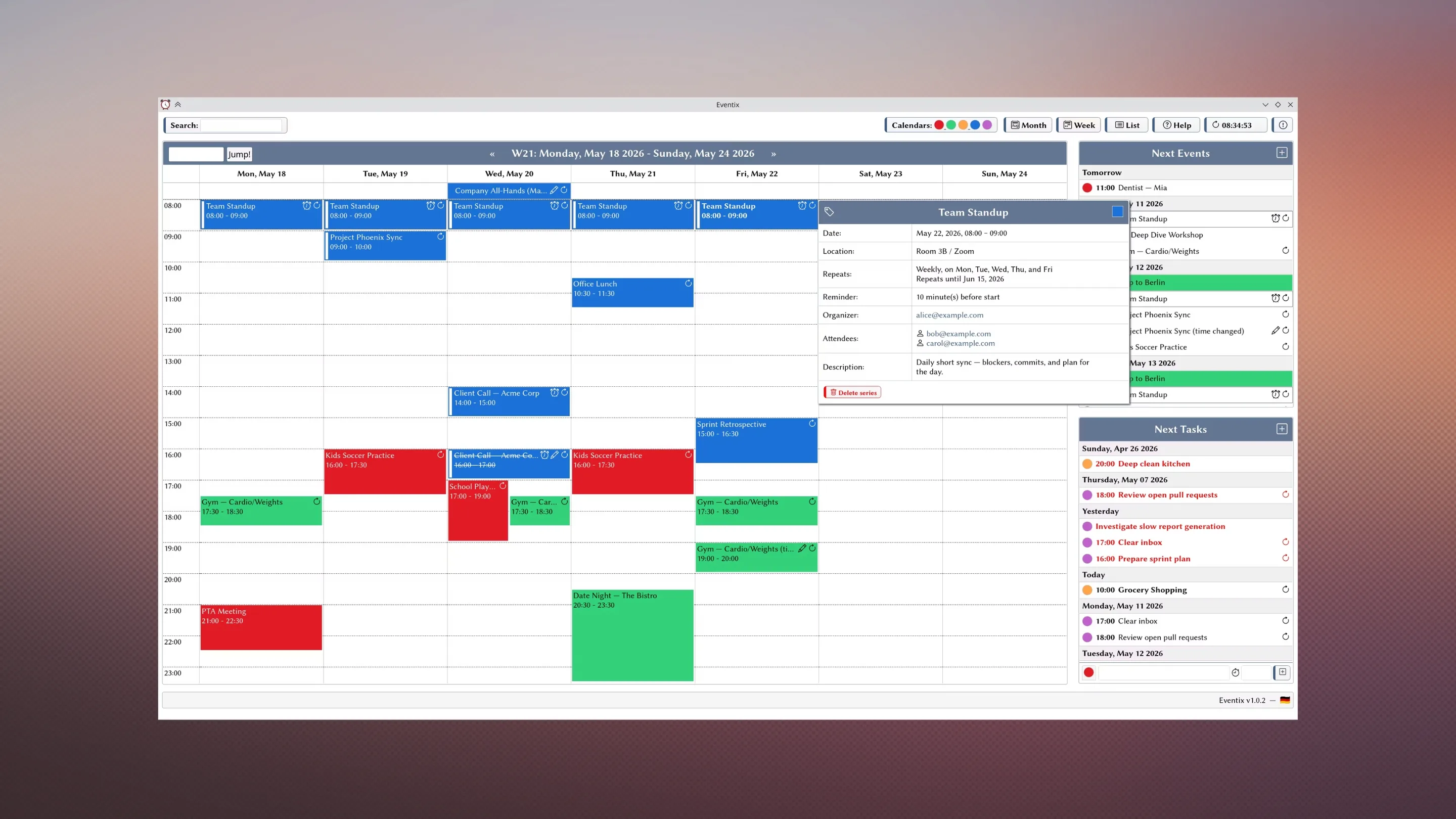Click the timer icon in new task row

[x=1235, y=672]
